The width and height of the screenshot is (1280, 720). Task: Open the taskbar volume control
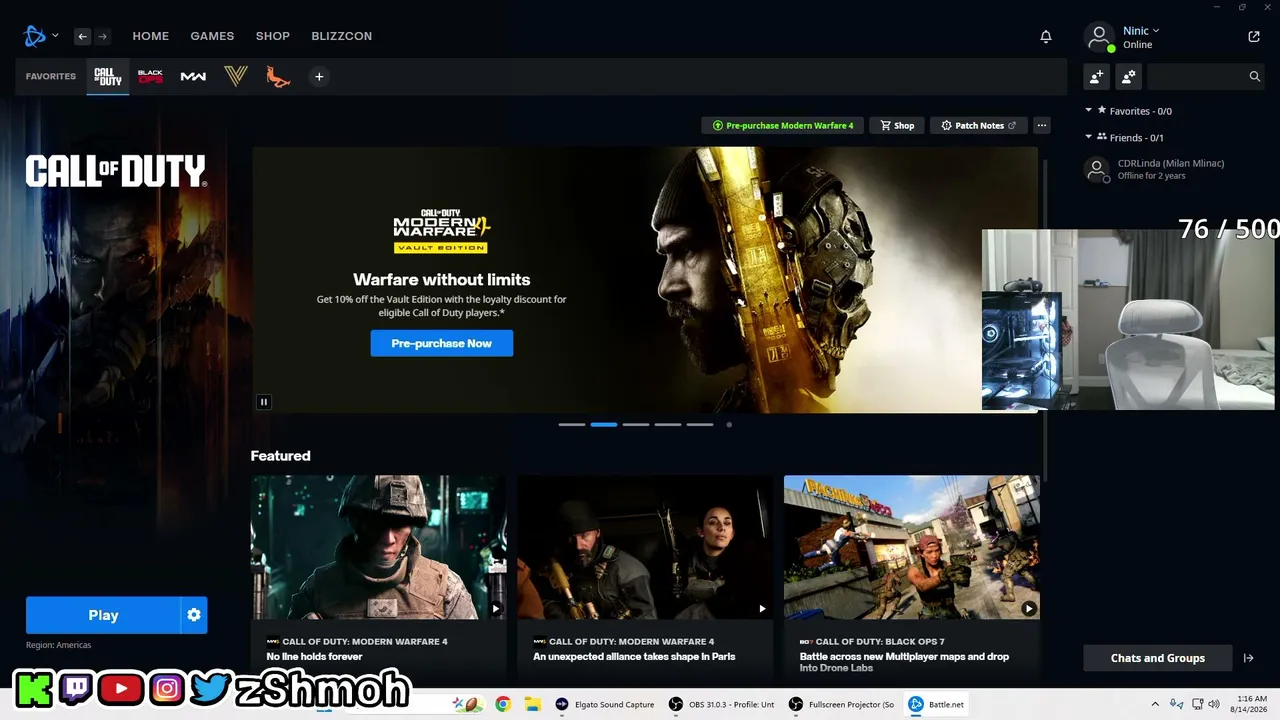[x=1214, y=704]
